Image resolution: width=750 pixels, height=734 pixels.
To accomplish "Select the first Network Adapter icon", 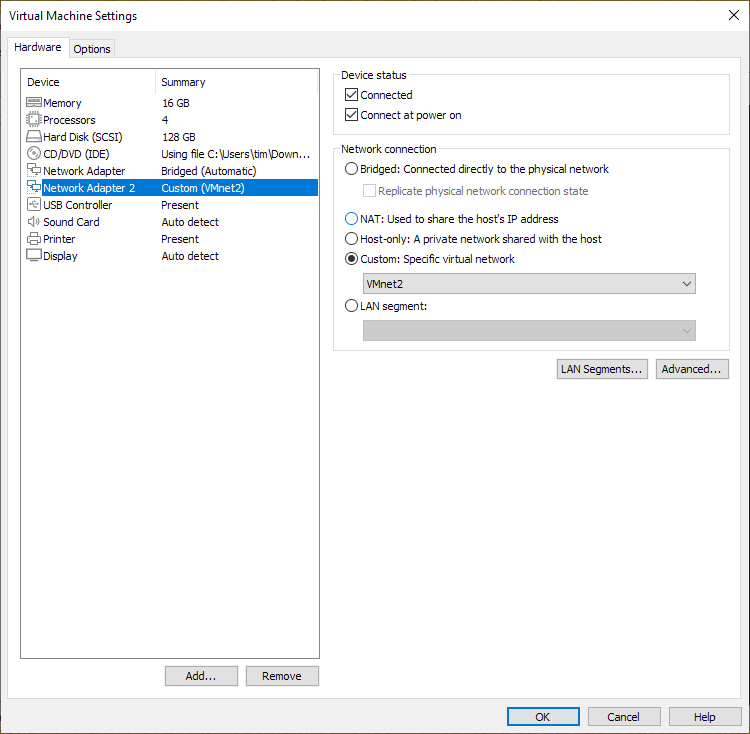I will (x=33, y=171).
